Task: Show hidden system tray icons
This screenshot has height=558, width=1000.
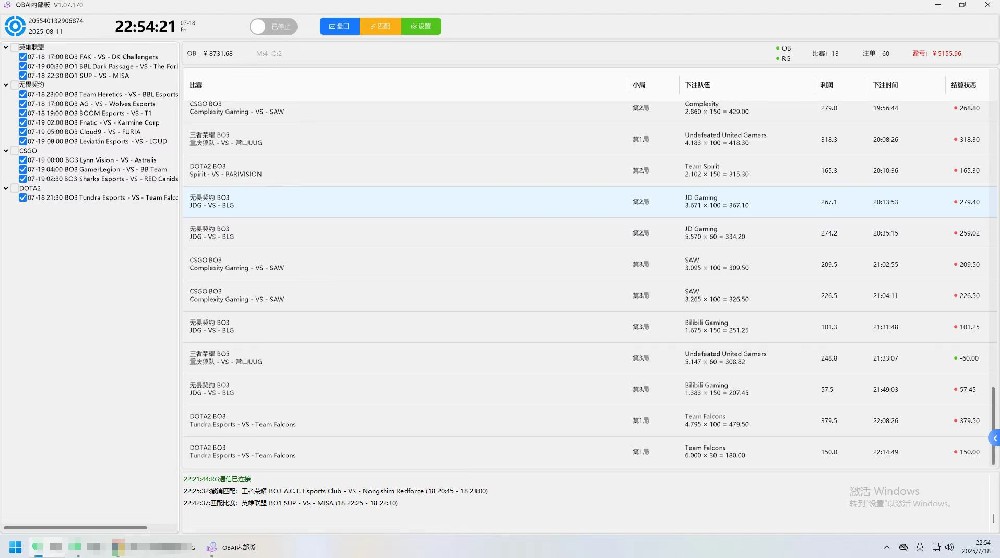Action: (887, 547)
